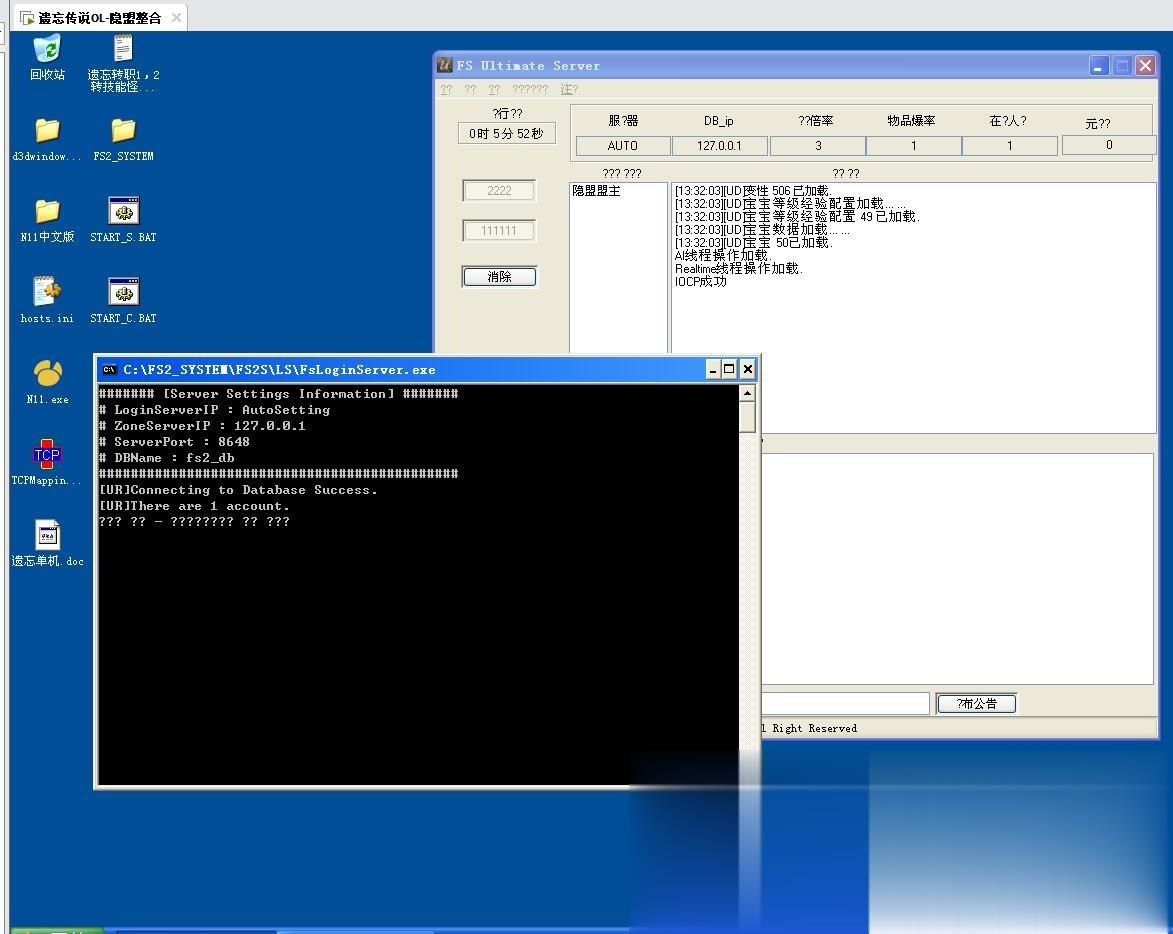Viewport: 1173px width, 934px height.
Task: Click the console window's C:\ system icon
Action: (x=109, y=369)
